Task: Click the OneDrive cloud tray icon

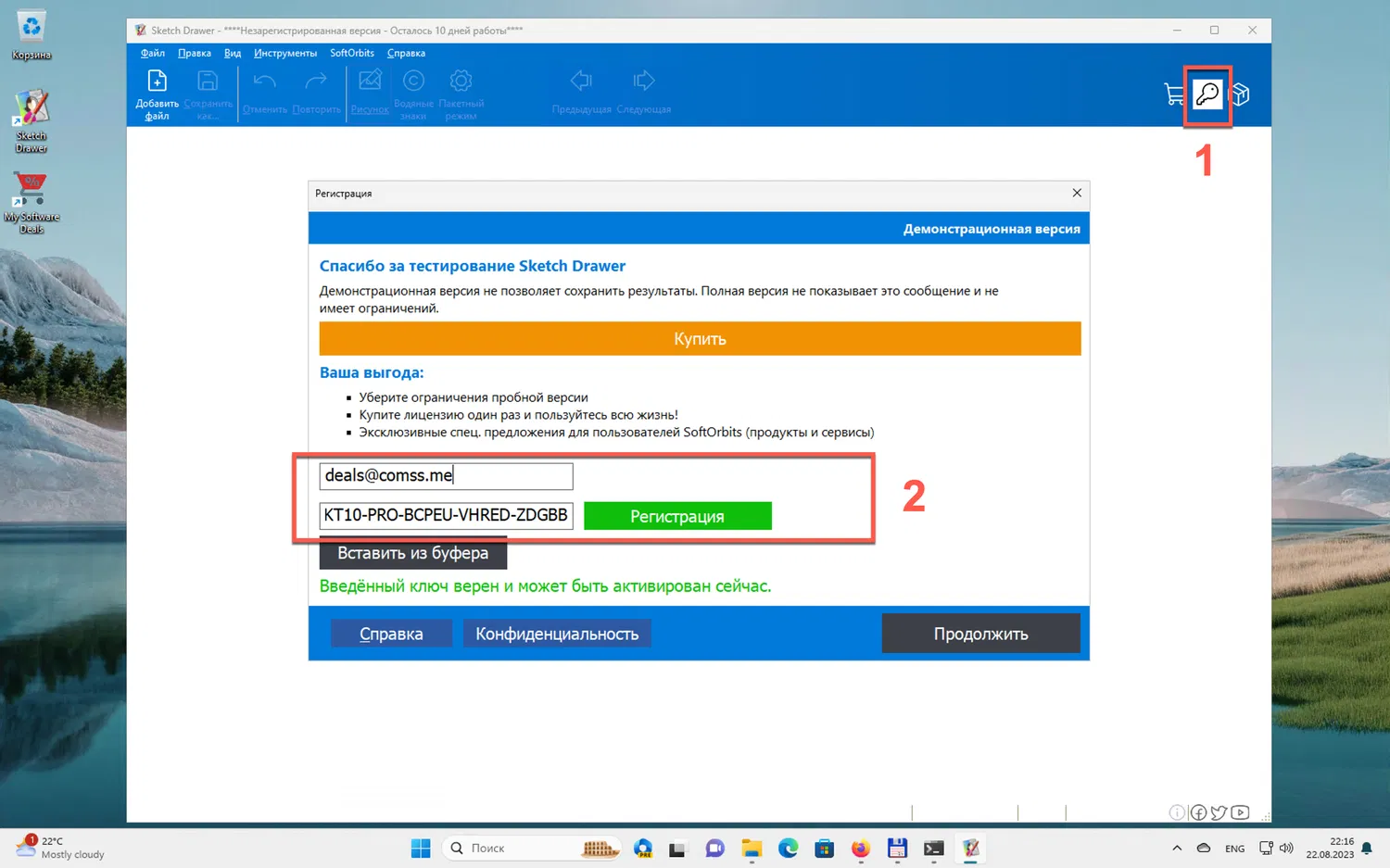Action: pyautogui.click(x=1204, y=848)
